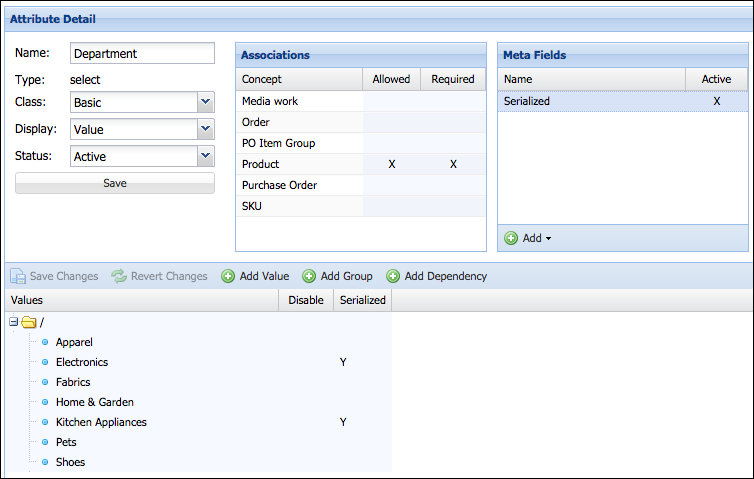The width and height of the screenshot is (754, 479).
Task: Click the bullet icon beside Fabrics
Action: pos(45,382)
